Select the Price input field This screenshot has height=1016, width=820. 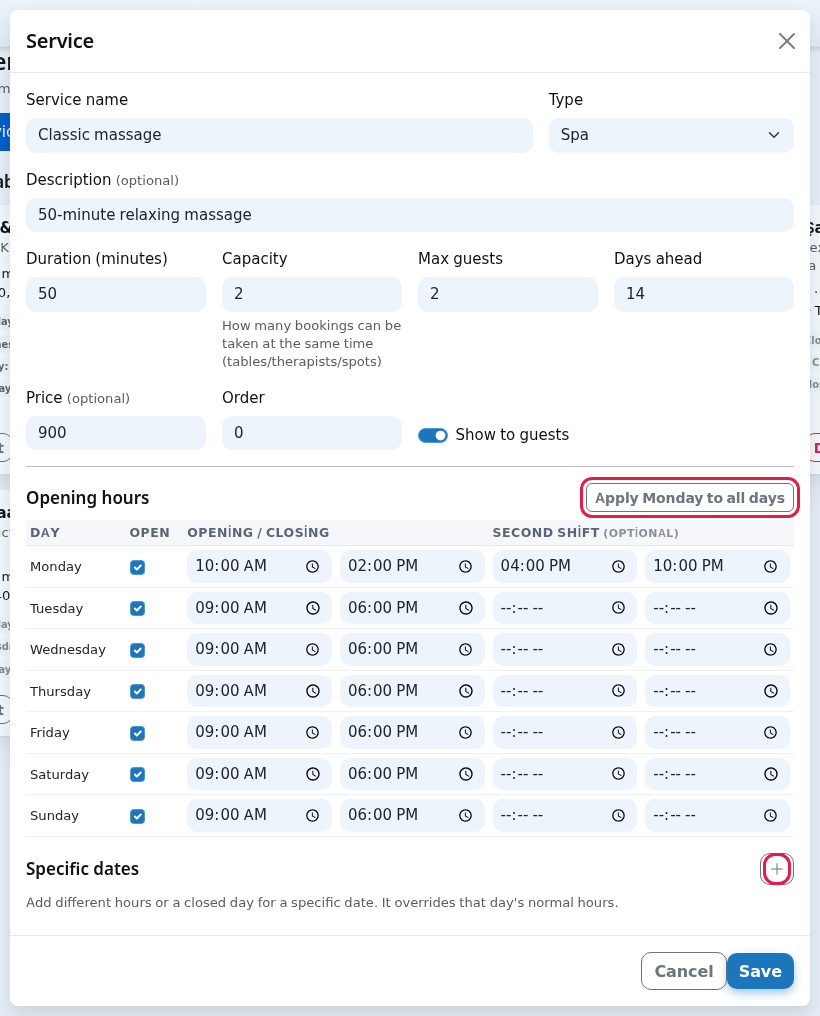[116, 433]
